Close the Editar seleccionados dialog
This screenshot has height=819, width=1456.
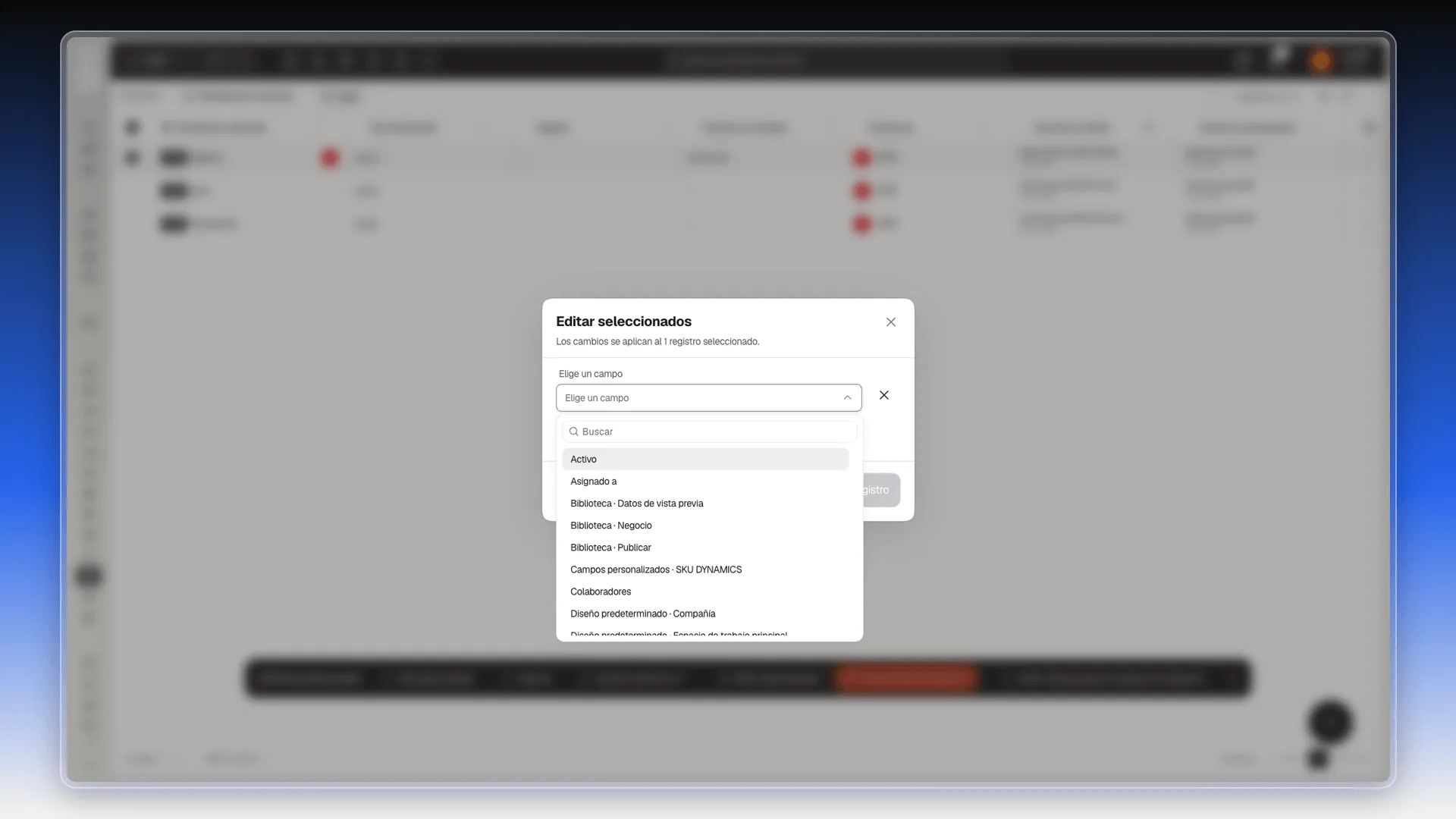tap(891, 322)
